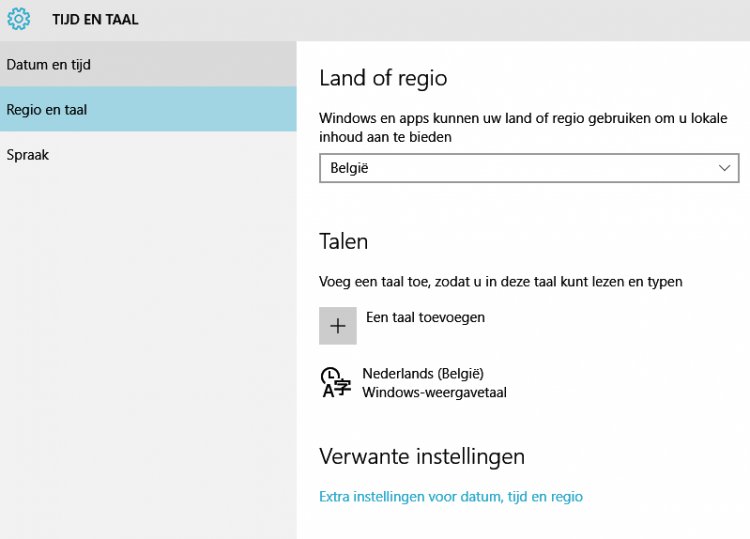Click the Verwante instellingen heading

point(421,456)
